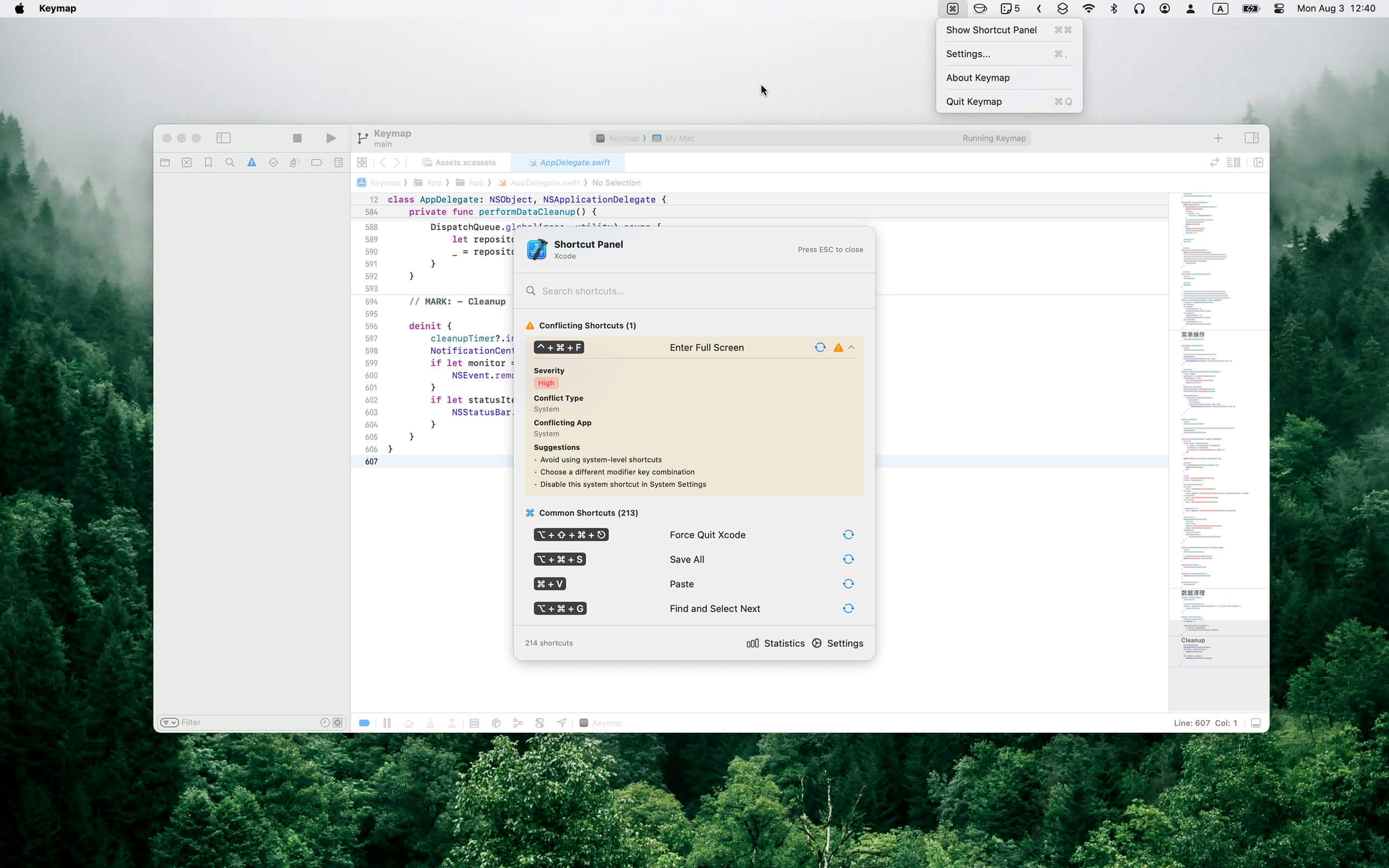This screenshot has width=1389, height=868.
Task: Open the navigator filter options menu
Action: tap(169, 722)
